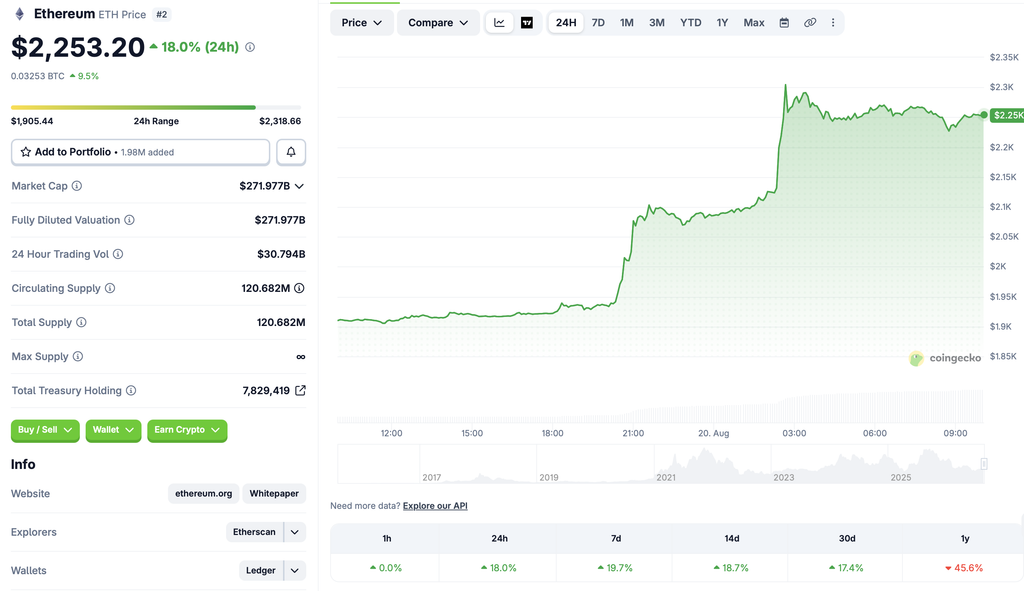Viewport: 1024px width, 591px height.
Task: Expand Wallets list arrow beside Ledger
Action: coord(295,571)
